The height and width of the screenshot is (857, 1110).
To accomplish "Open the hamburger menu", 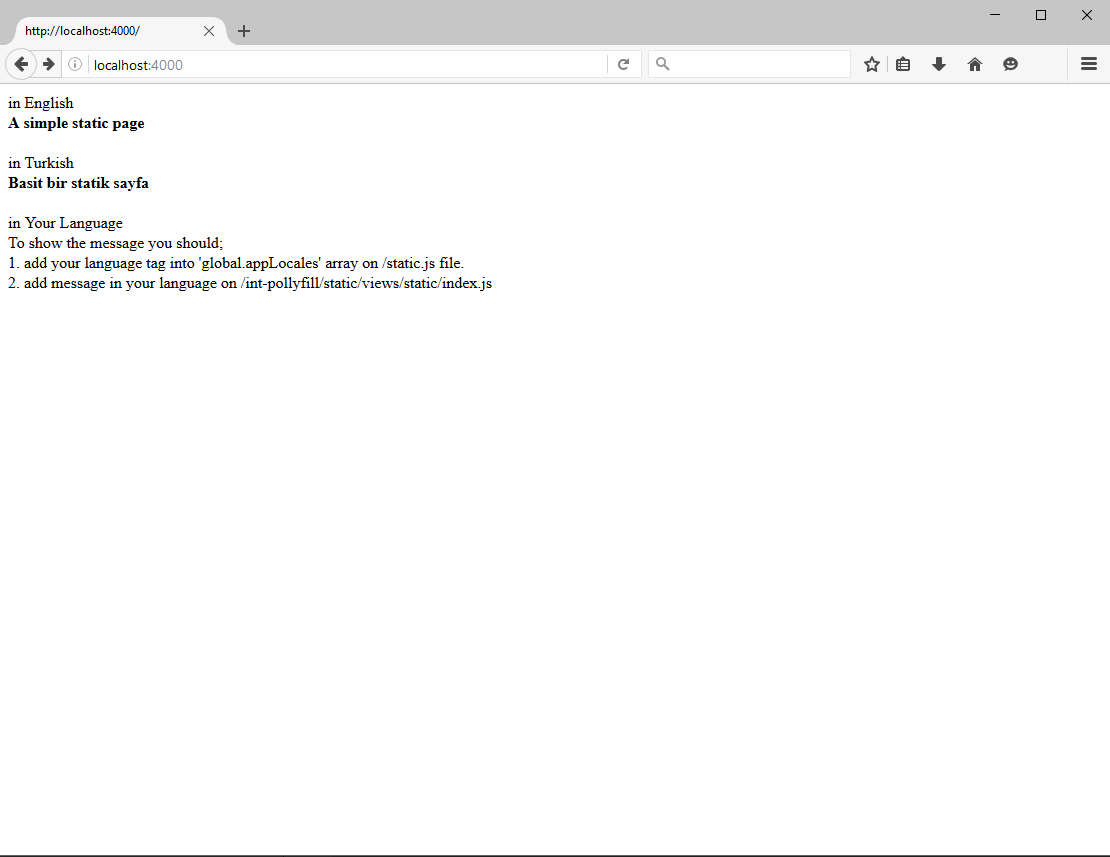I will coord(1089,64).
